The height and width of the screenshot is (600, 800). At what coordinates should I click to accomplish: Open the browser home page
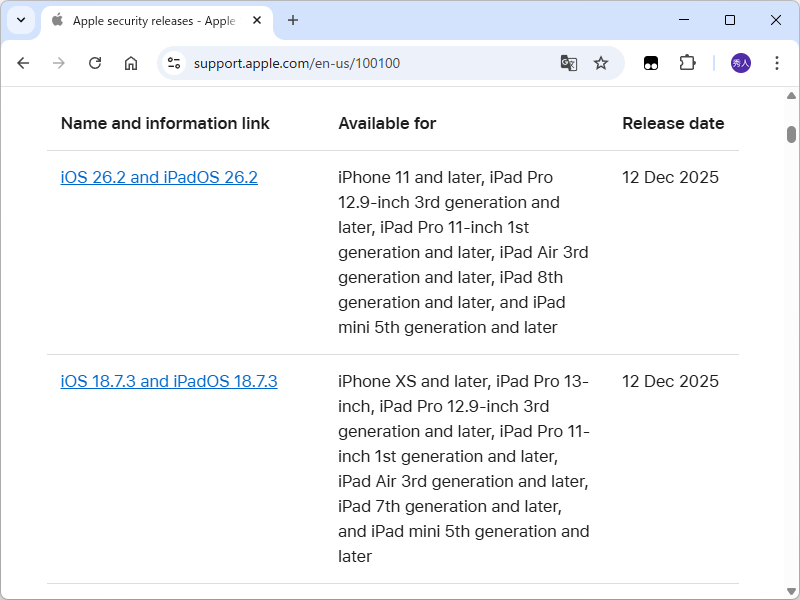click(131, 62)
